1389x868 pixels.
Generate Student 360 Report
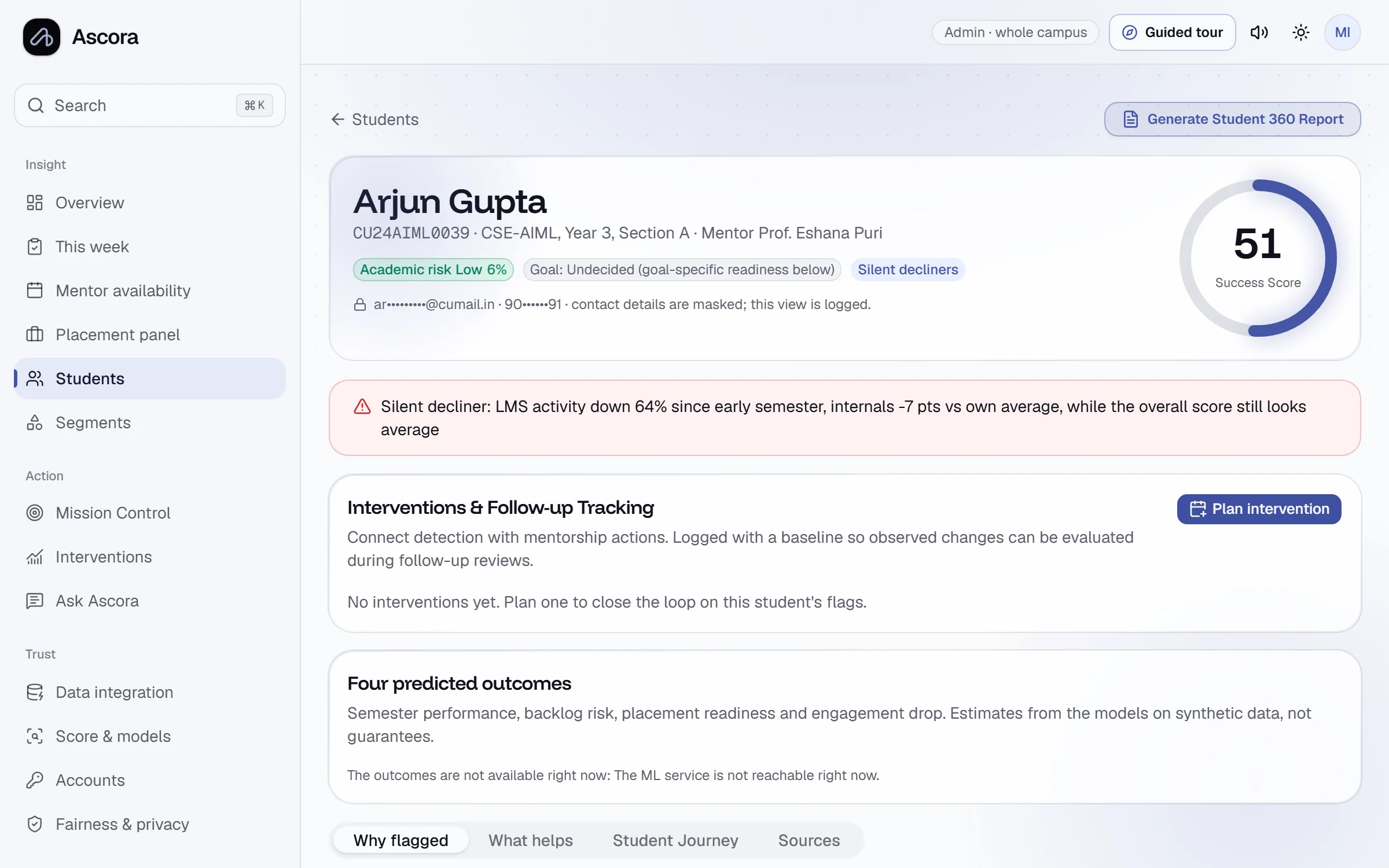(x=1232, y=119)
